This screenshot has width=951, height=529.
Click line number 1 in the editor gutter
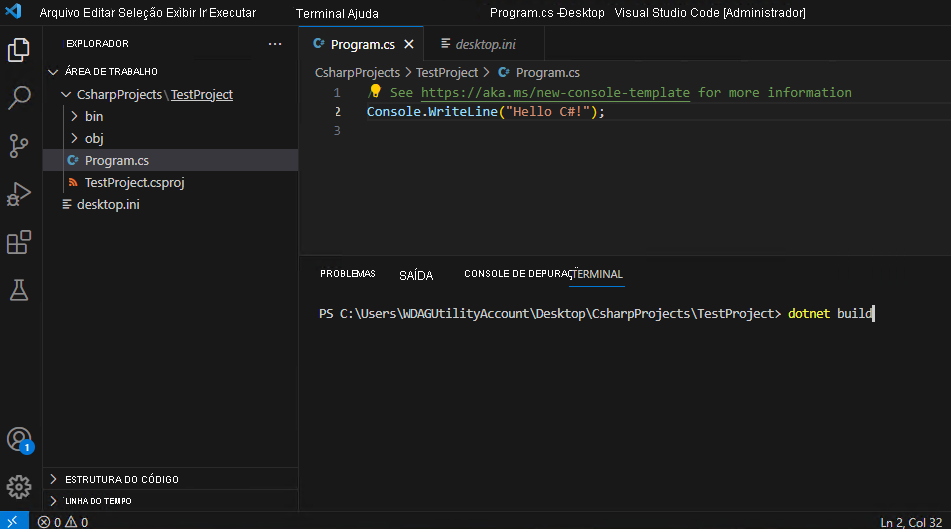(337, 93)
